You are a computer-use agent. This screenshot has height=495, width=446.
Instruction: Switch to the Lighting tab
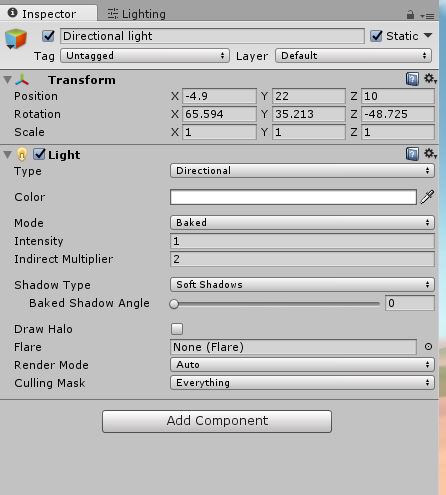coord(136,14)
